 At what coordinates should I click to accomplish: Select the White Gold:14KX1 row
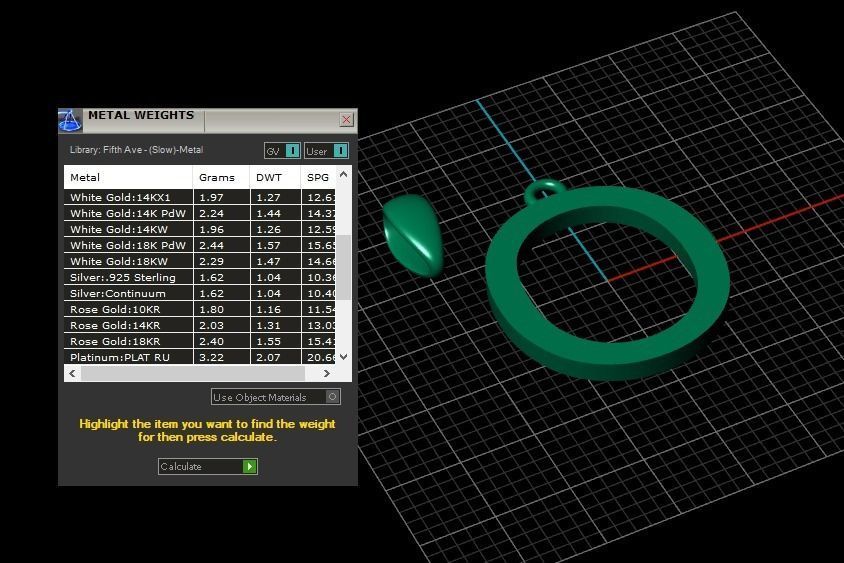coord(200,197)
